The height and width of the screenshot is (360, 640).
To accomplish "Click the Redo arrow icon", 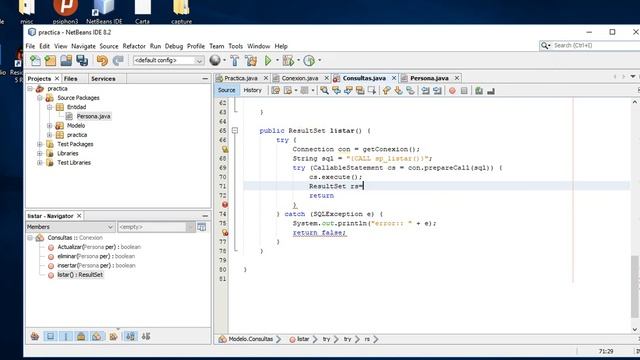I will coord(118,60).
